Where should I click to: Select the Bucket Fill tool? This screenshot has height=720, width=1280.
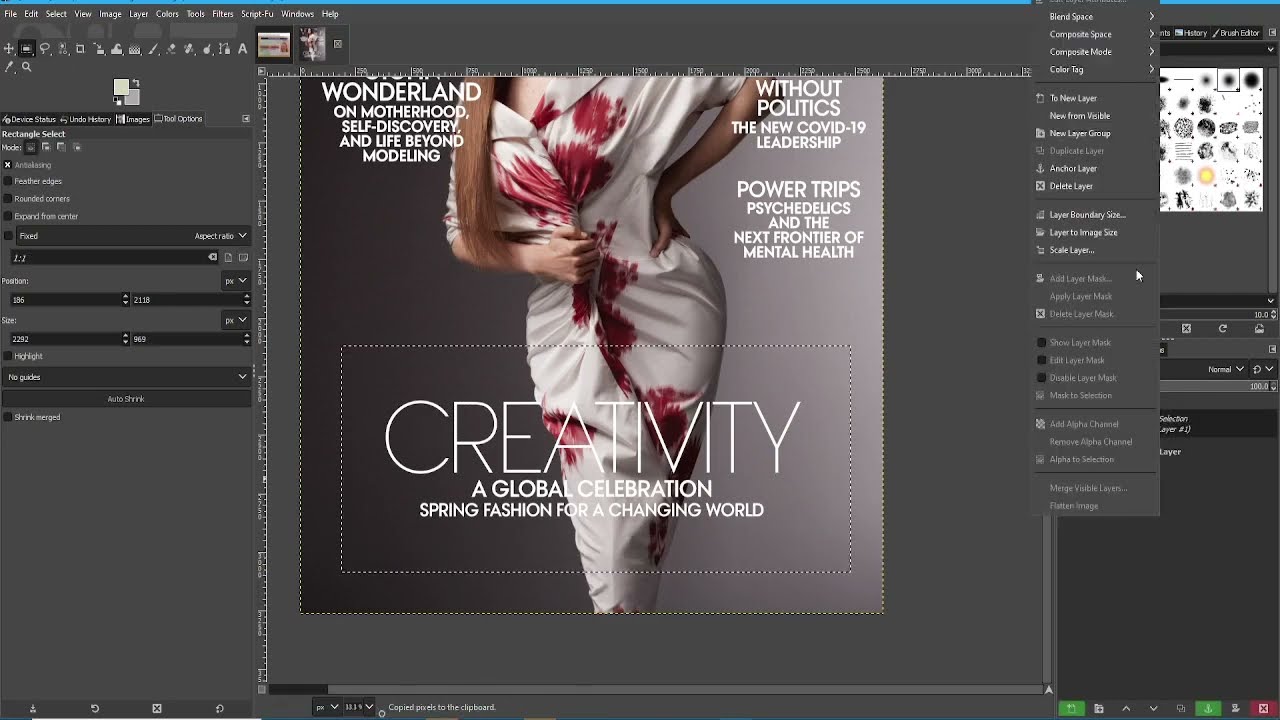tap(116, 49)
